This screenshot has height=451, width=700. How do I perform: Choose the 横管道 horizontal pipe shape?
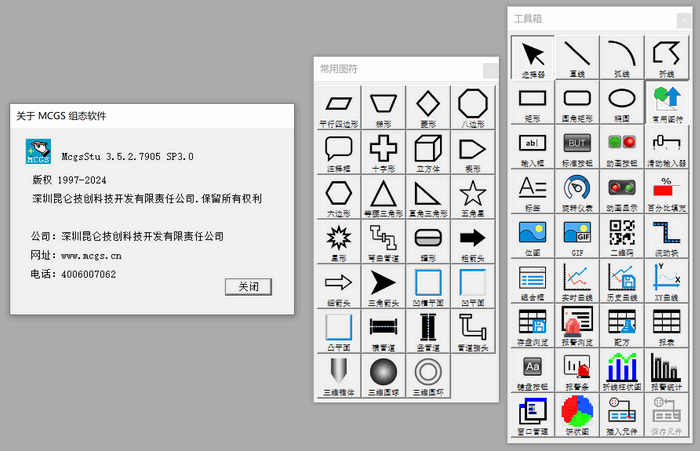(383, 331)
